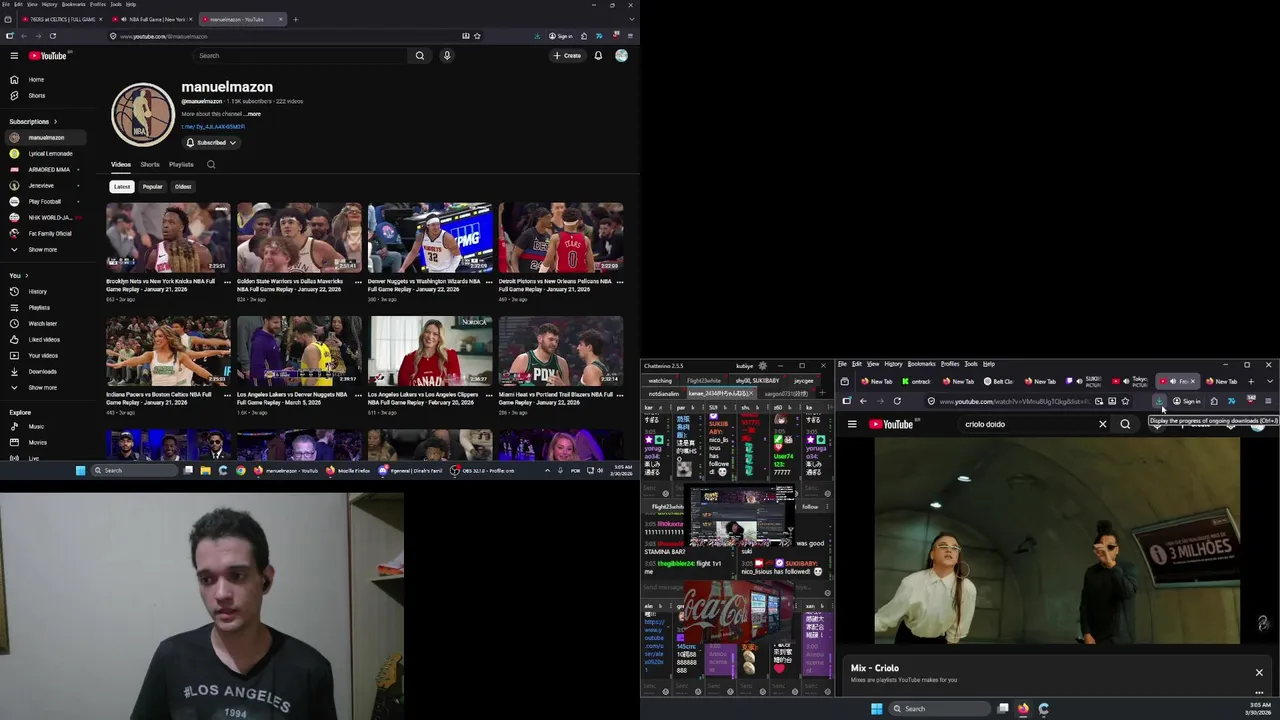
Task: Open Discord #general taskbar item
Action: pyautogui.click(x=410, y=470)
